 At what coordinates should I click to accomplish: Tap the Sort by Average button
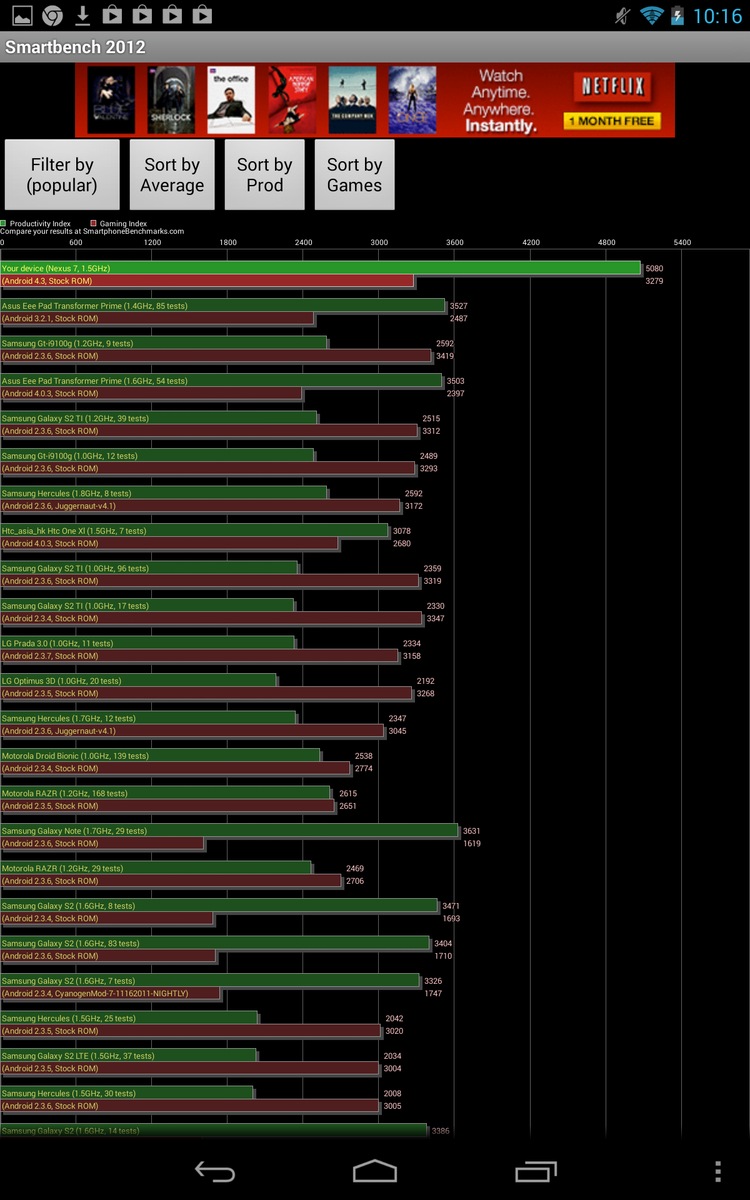pos(172,175)
